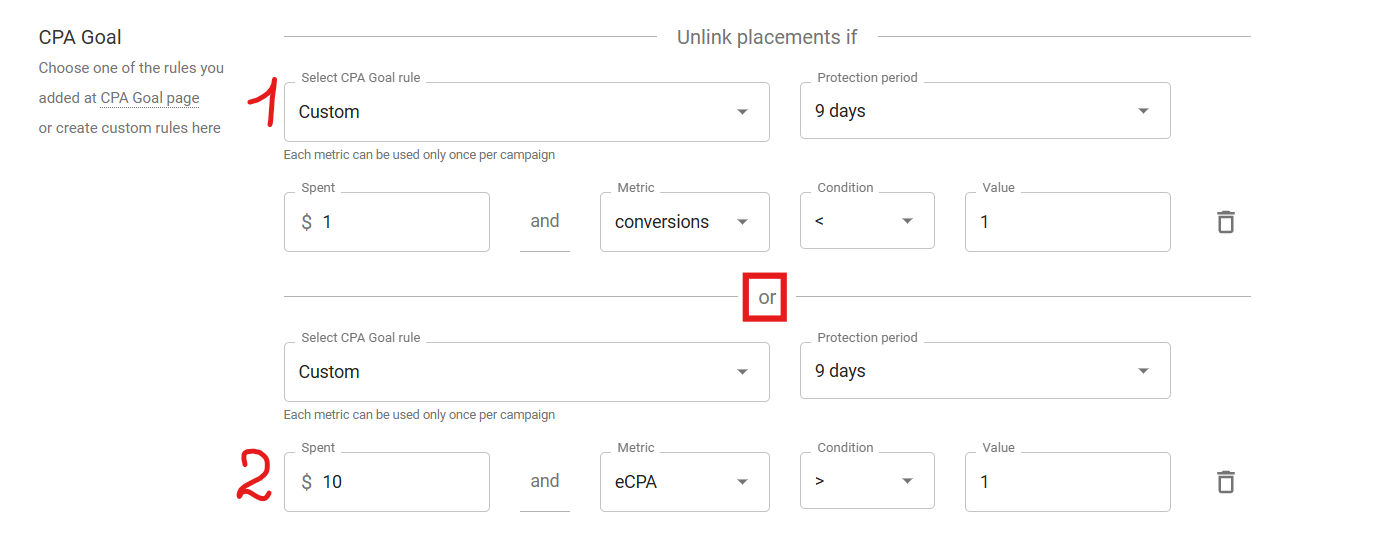
Task: Delete the first rule with trash icon
Action: [x=1225, y=222]
